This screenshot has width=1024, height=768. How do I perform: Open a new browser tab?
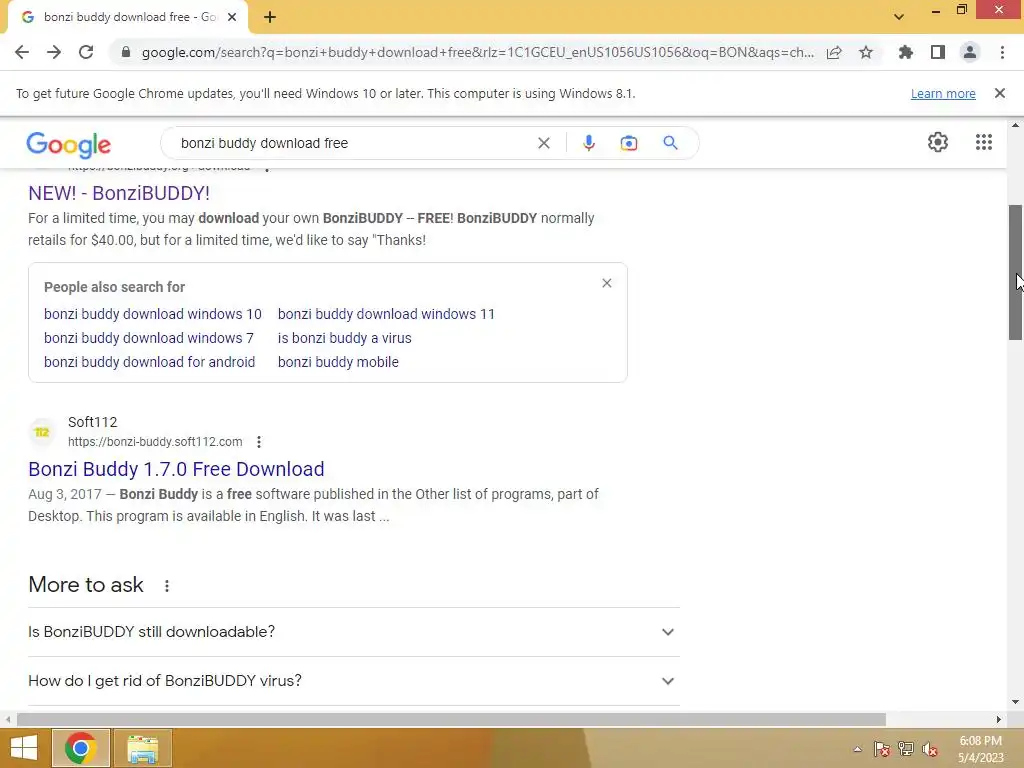coord(270,17)
